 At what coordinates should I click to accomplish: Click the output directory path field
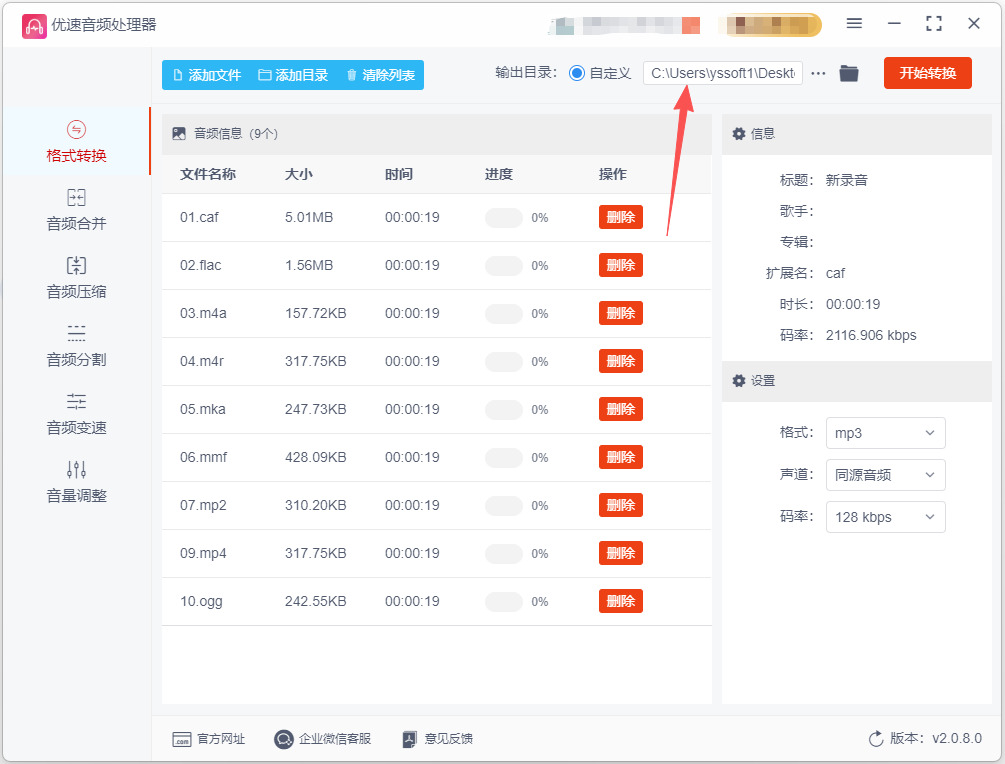[x=723, y=73]
